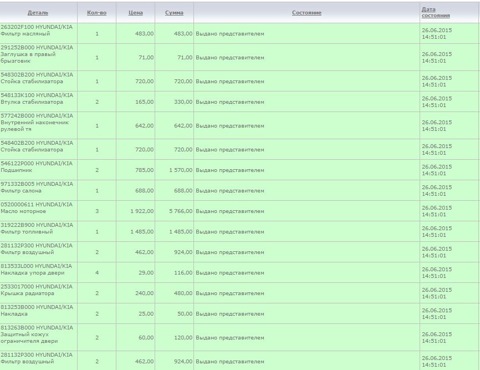Select the Масло моторное part cell

pos(38,211)
